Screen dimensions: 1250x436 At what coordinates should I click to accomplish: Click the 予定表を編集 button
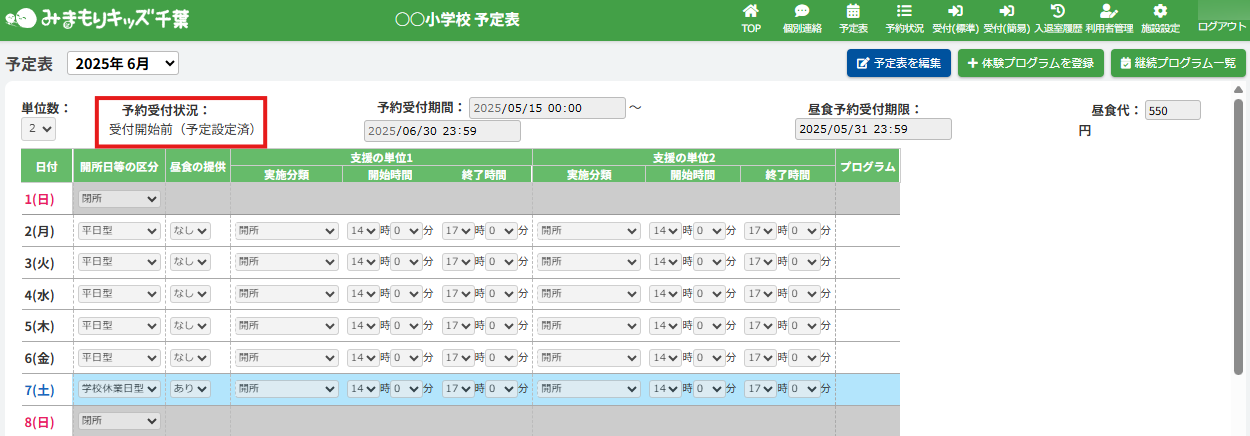coord(898,63)
